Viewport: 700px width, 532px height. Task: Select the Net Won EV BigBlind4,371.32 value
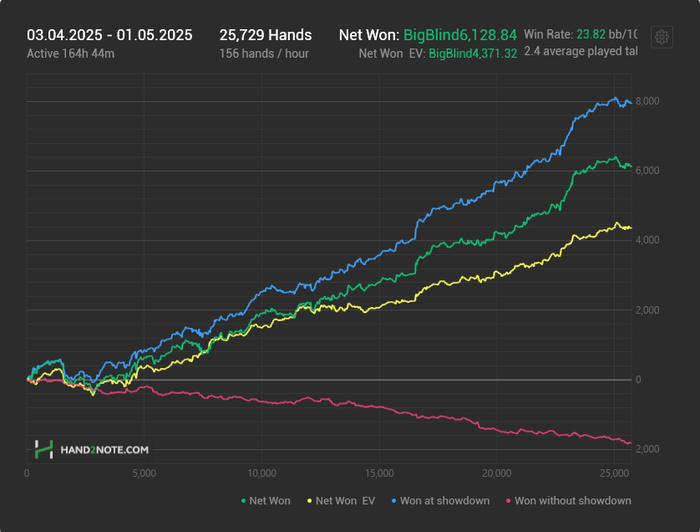(473, 54)
